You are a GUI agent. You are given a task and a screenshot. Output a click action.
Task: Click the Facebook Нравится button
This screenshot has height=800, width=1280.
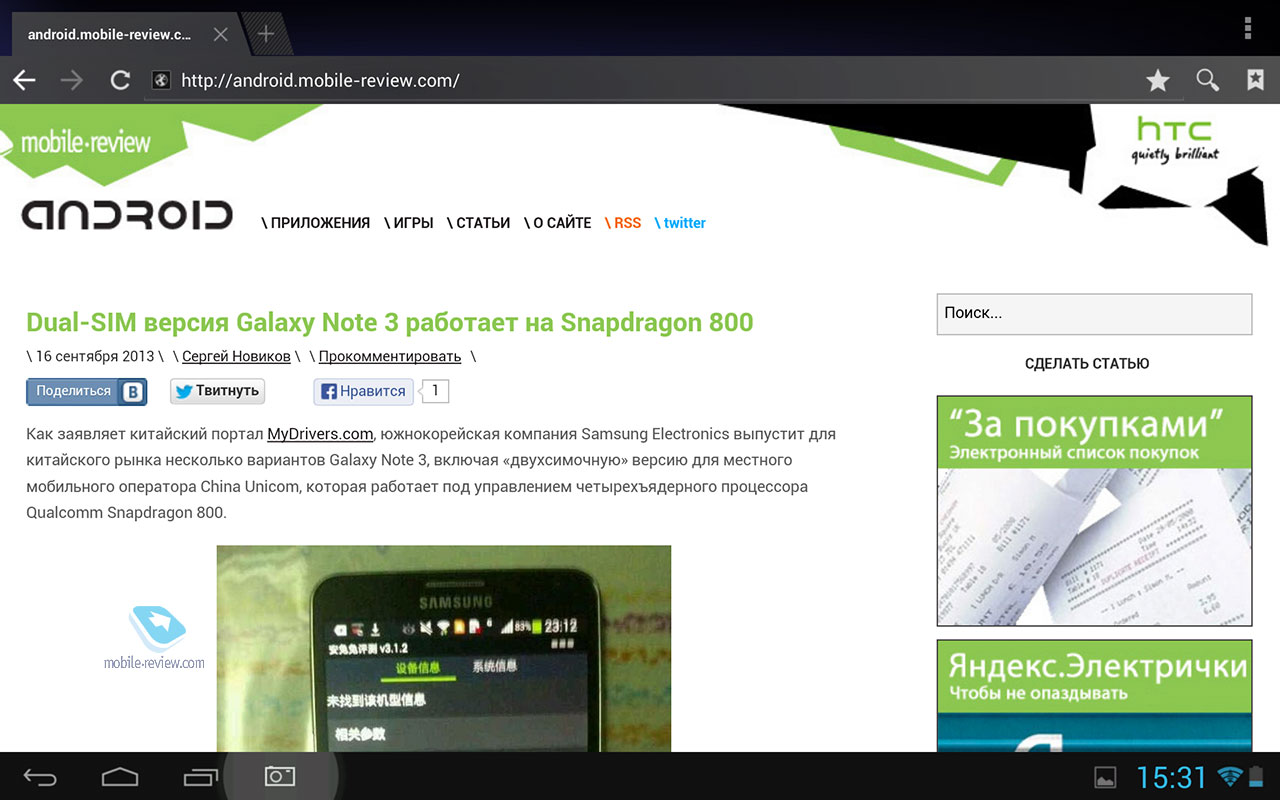point(364,392)
